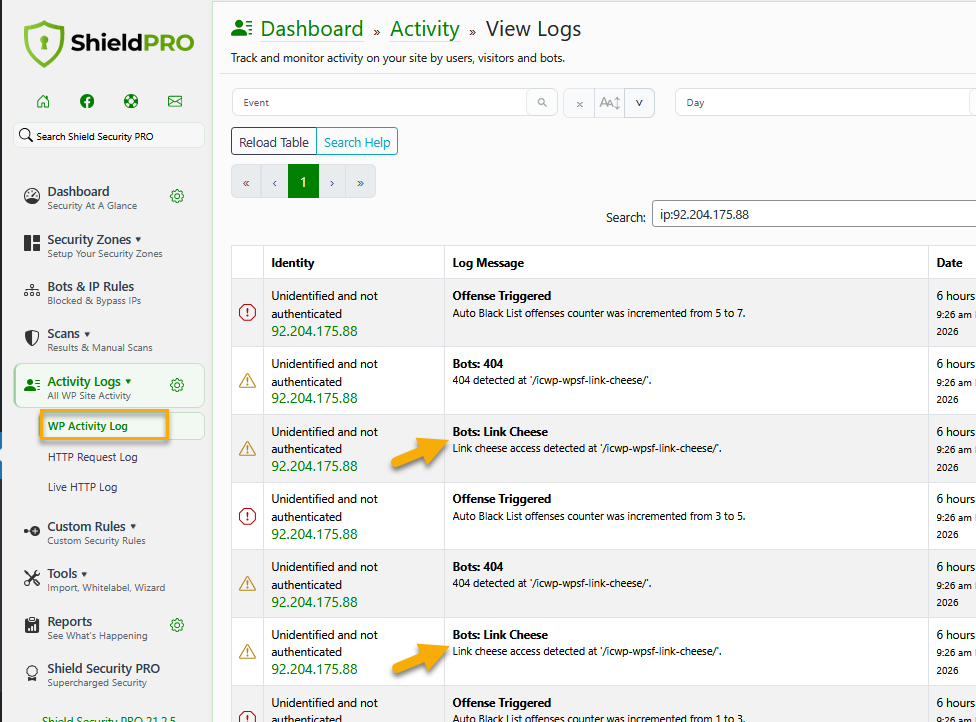Clear the Event filter with x button
The width and height of the screenshot is (976, 722).
(580, 103)
